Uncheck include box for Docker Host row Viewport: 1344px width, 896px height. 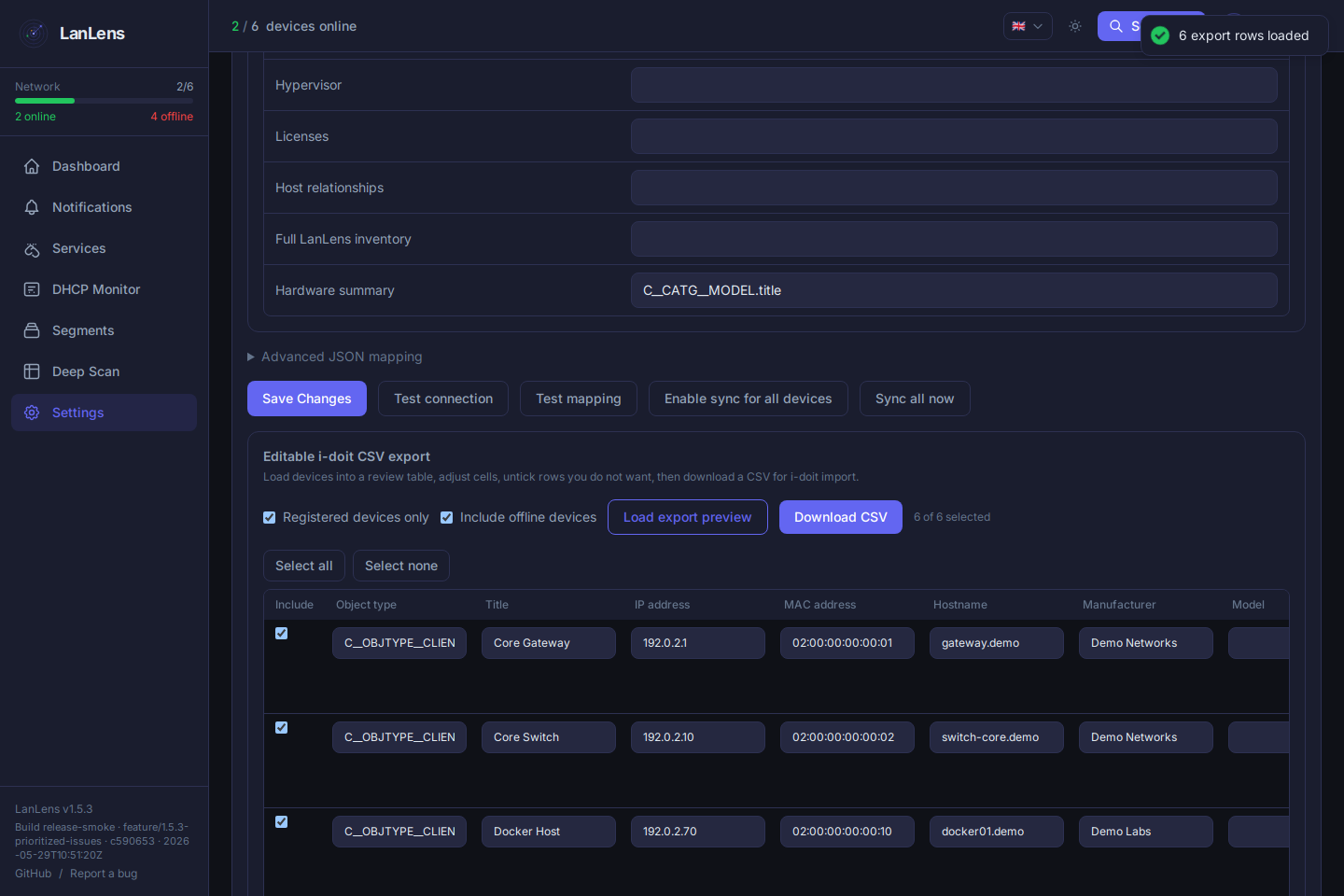click(x=281, y=821)
